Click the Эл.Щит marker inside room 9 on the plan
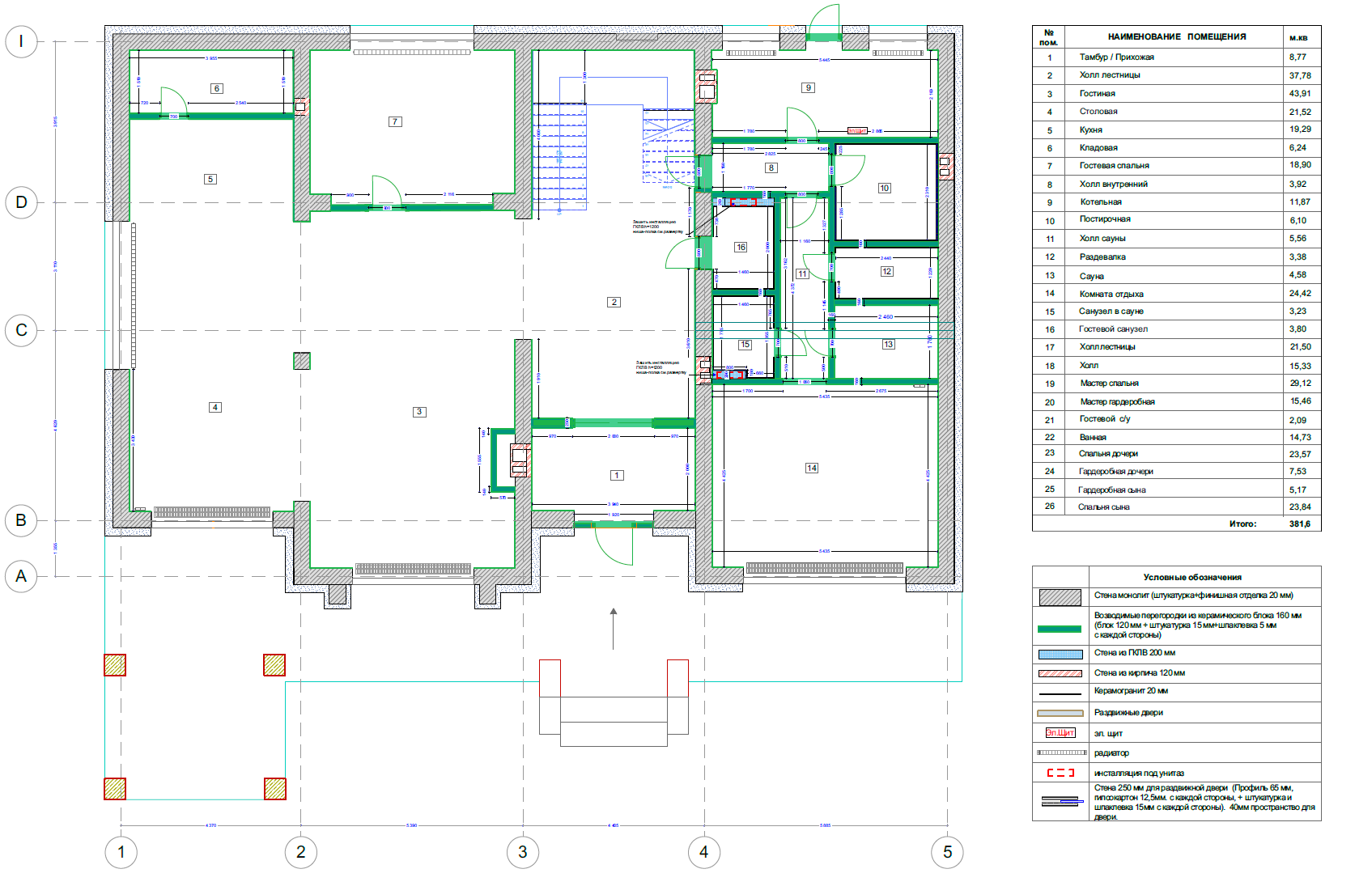This screenshot has width=1372, height=886. 856,130
